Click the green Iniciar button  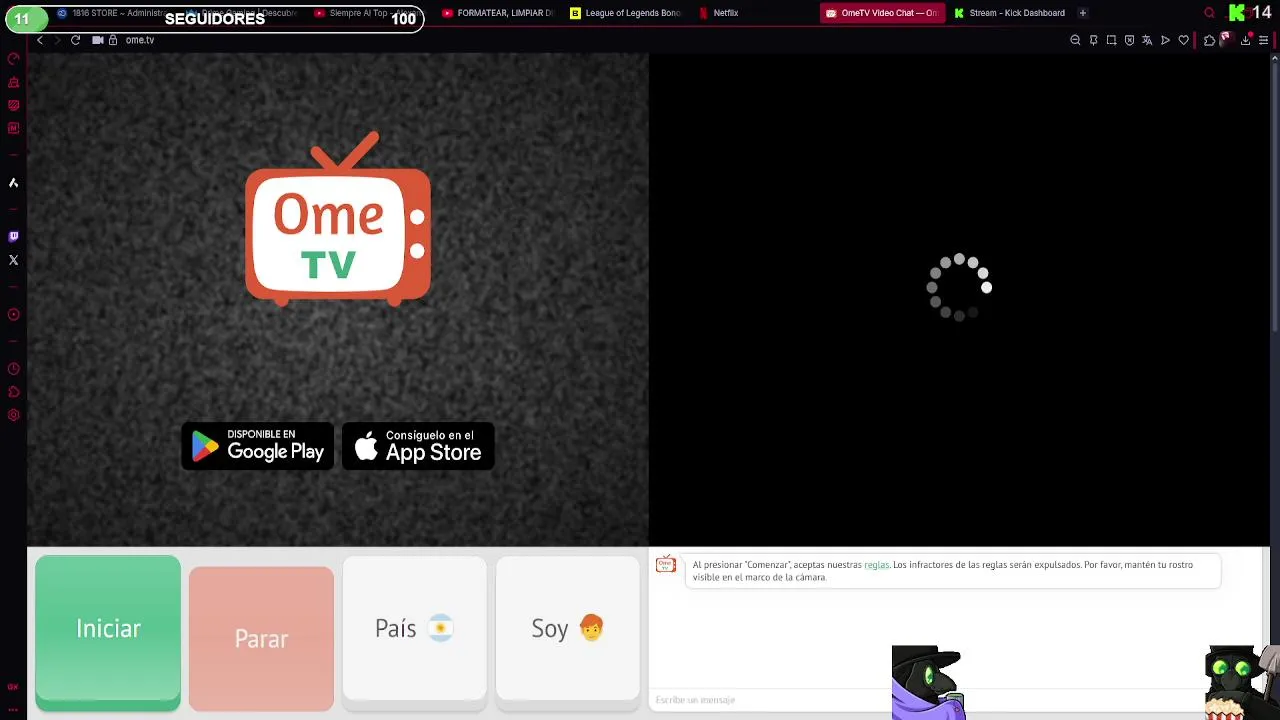(108, 633)
